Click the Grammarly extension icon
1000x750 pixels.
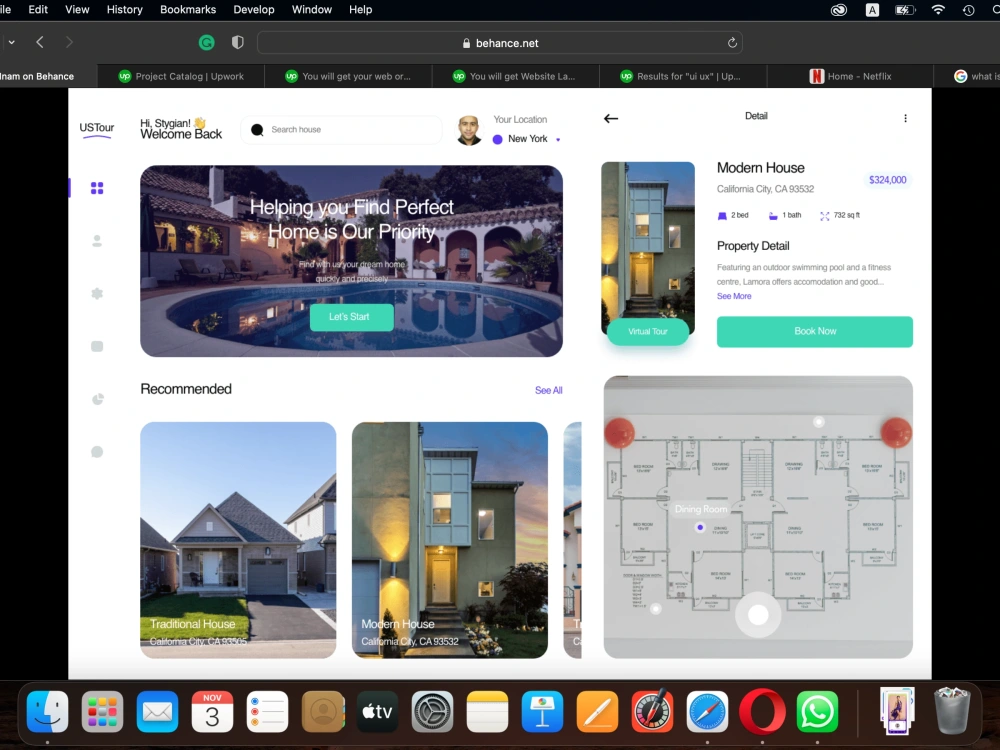point(206,43)
